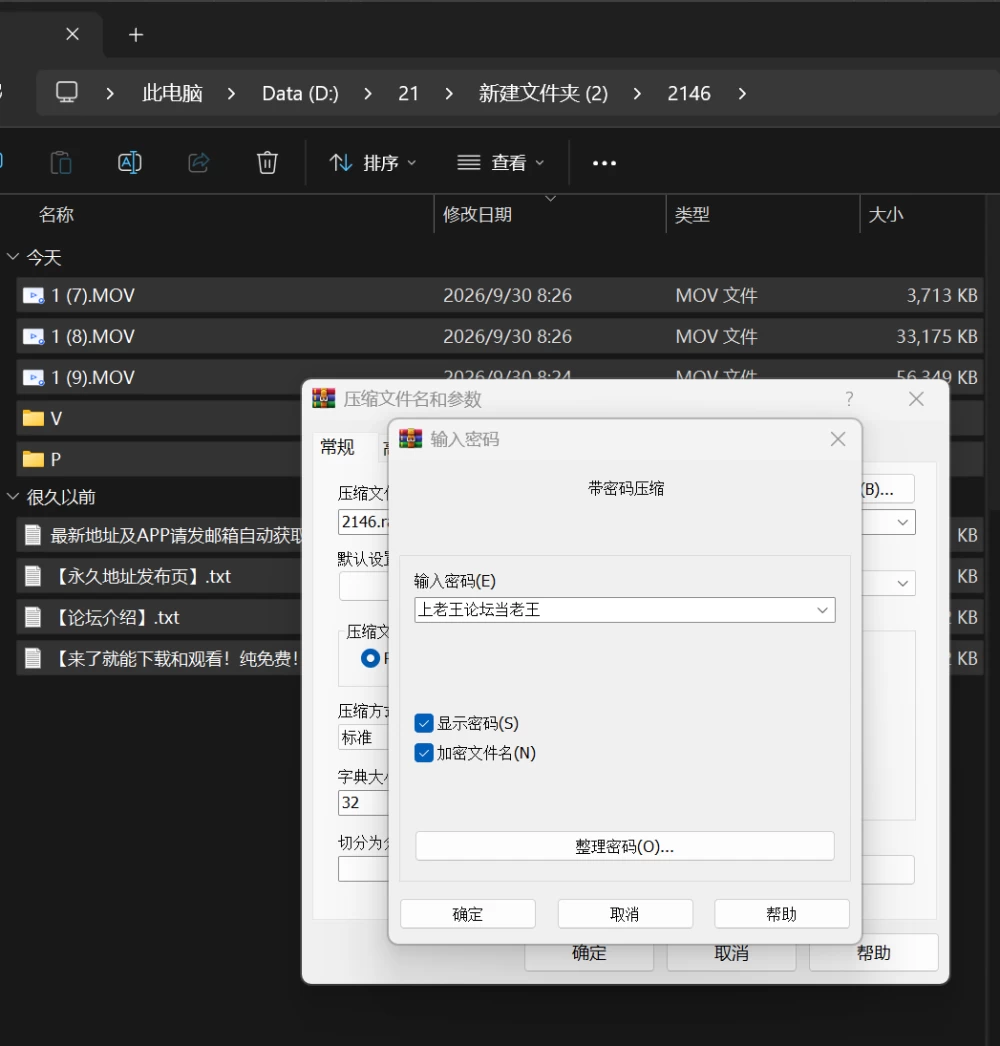
Task: Open the three-dot more options menu
Action: [604, 163]
